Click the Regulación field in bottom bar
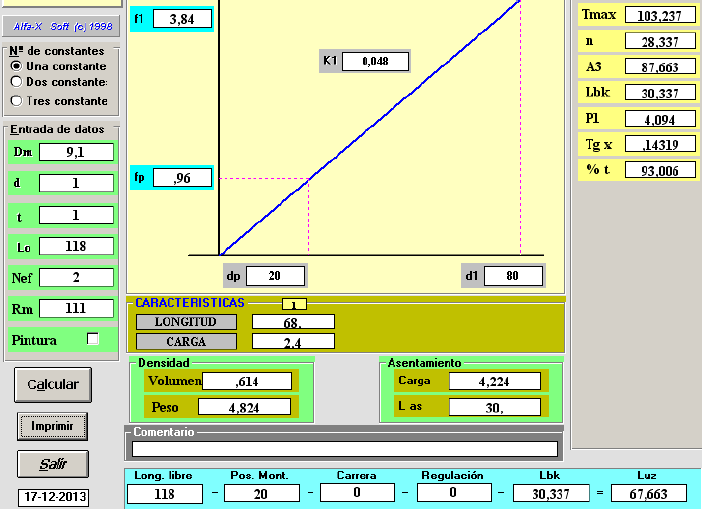This screenshot has height=511, width=702. [452, 493]
